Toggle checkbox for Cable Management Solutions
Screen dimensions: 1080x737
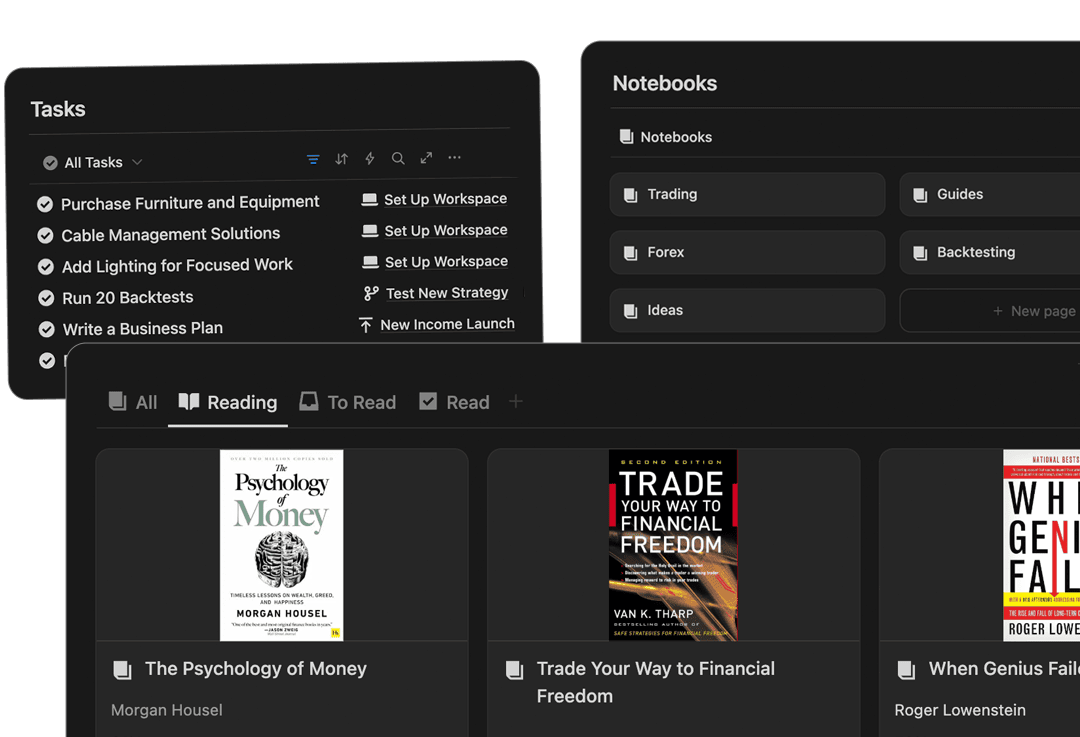point(45,236)
